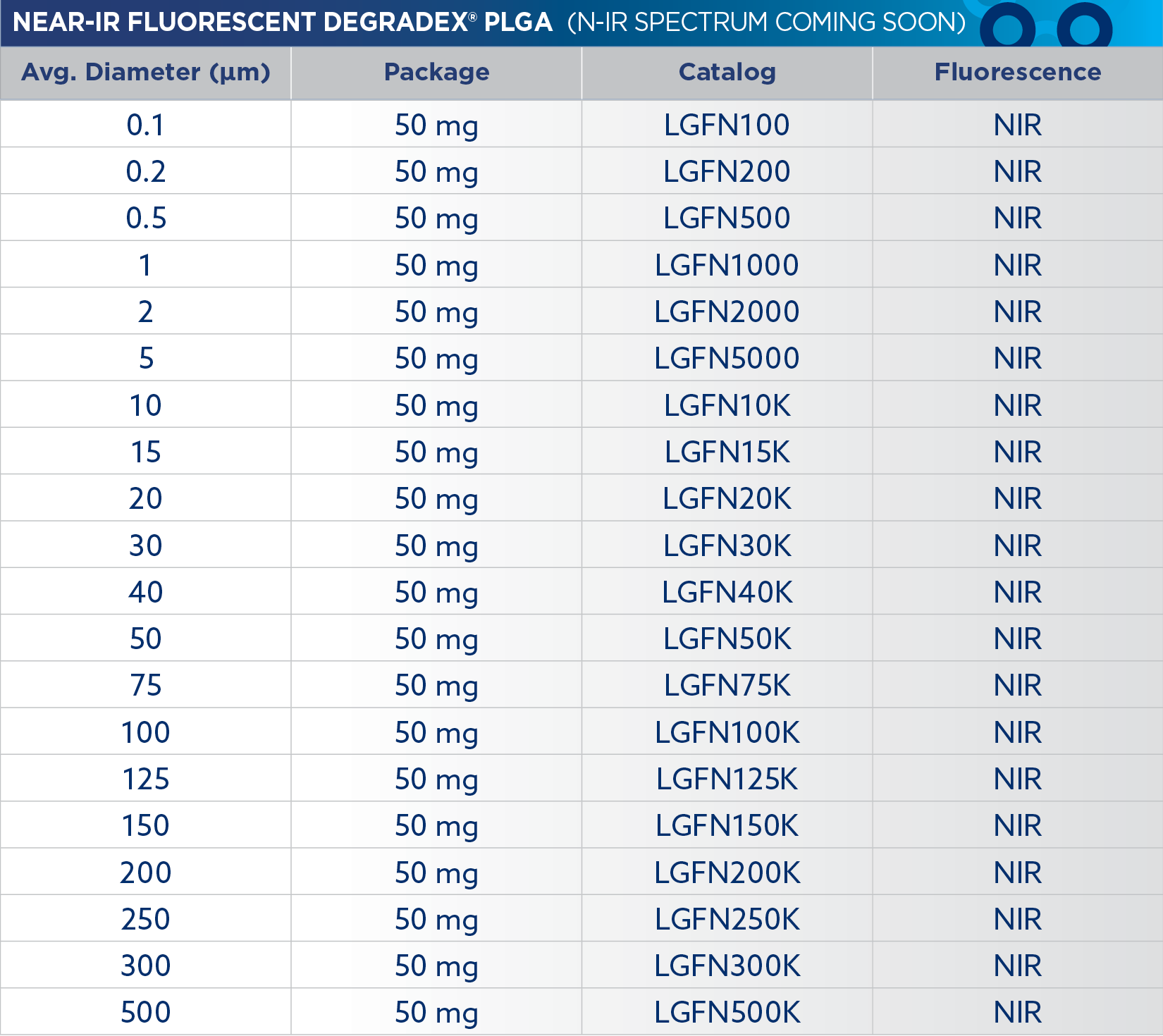Select the title text NEAR-IR FLUORESCENT DEGRADEX PLGA

283,23
